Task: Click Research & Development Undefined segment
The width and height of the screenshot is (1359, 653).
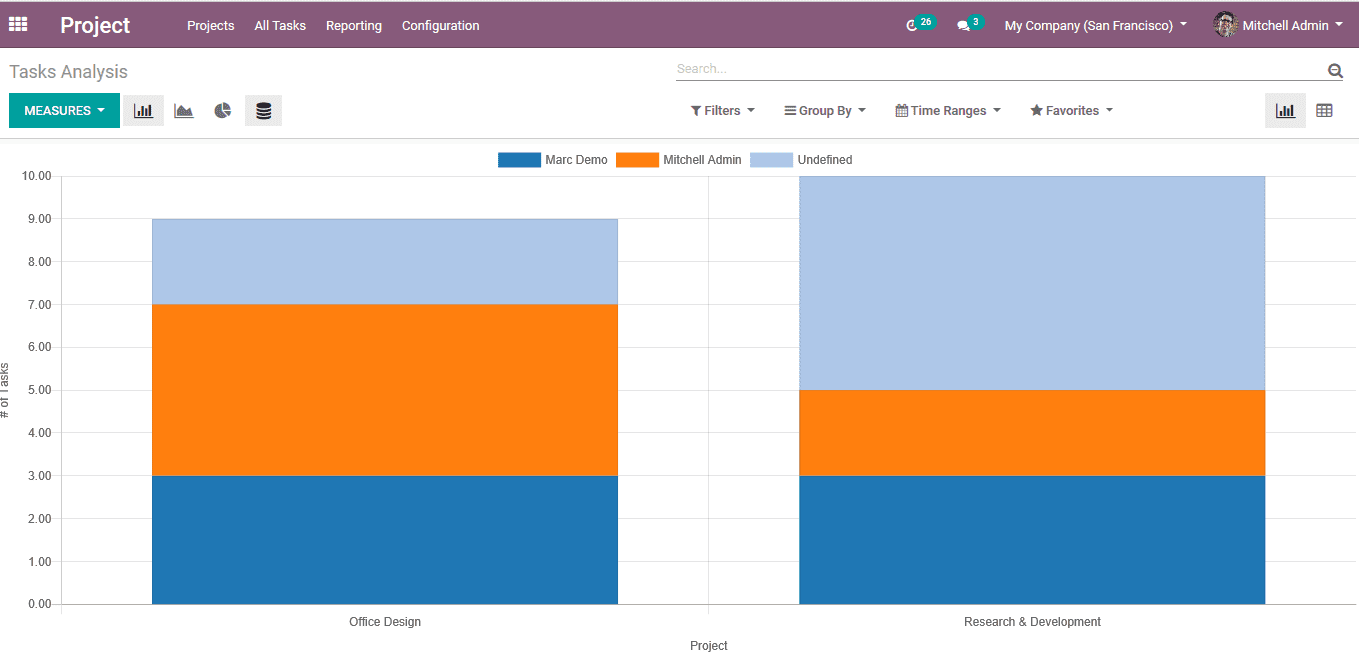Action: [1032, 283]
